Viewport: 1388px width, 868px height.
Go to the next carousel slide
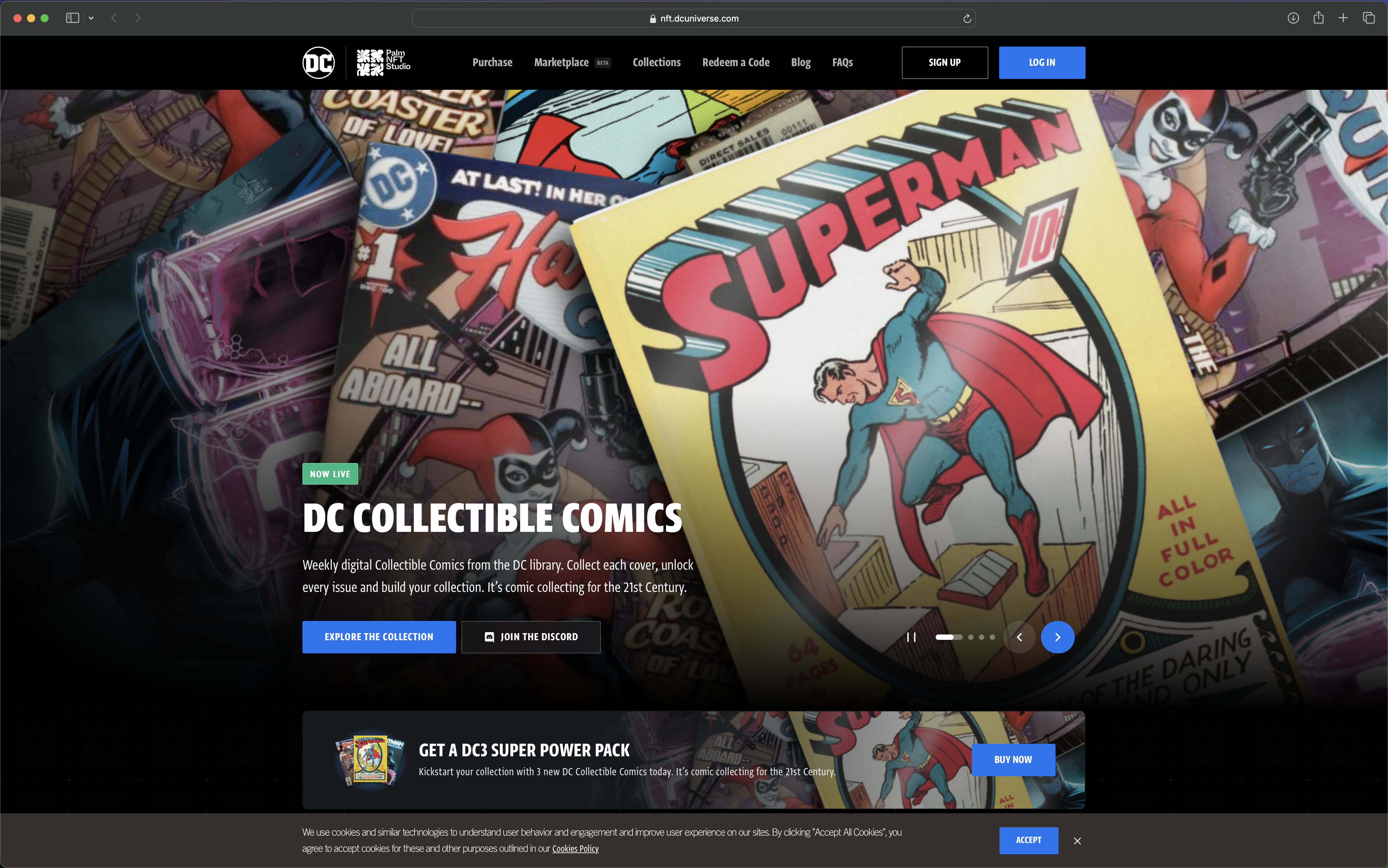(1057, 637)
